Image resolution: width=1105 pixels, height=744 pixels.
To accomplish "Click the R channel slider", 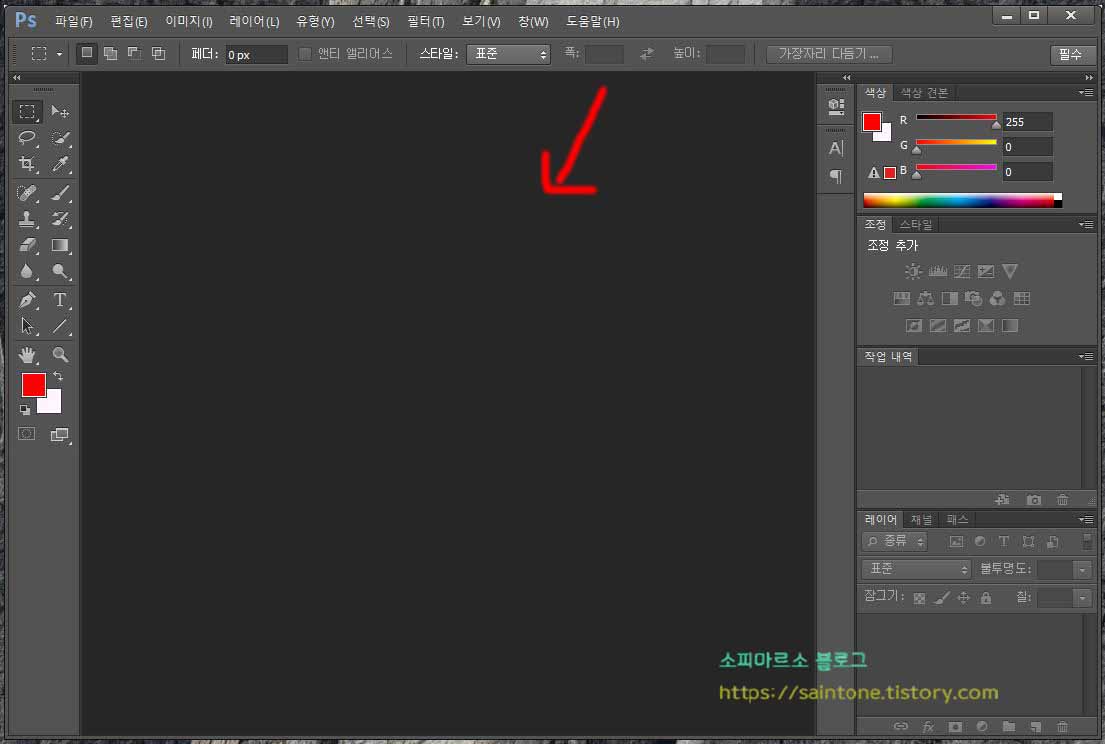I will 956,118.
